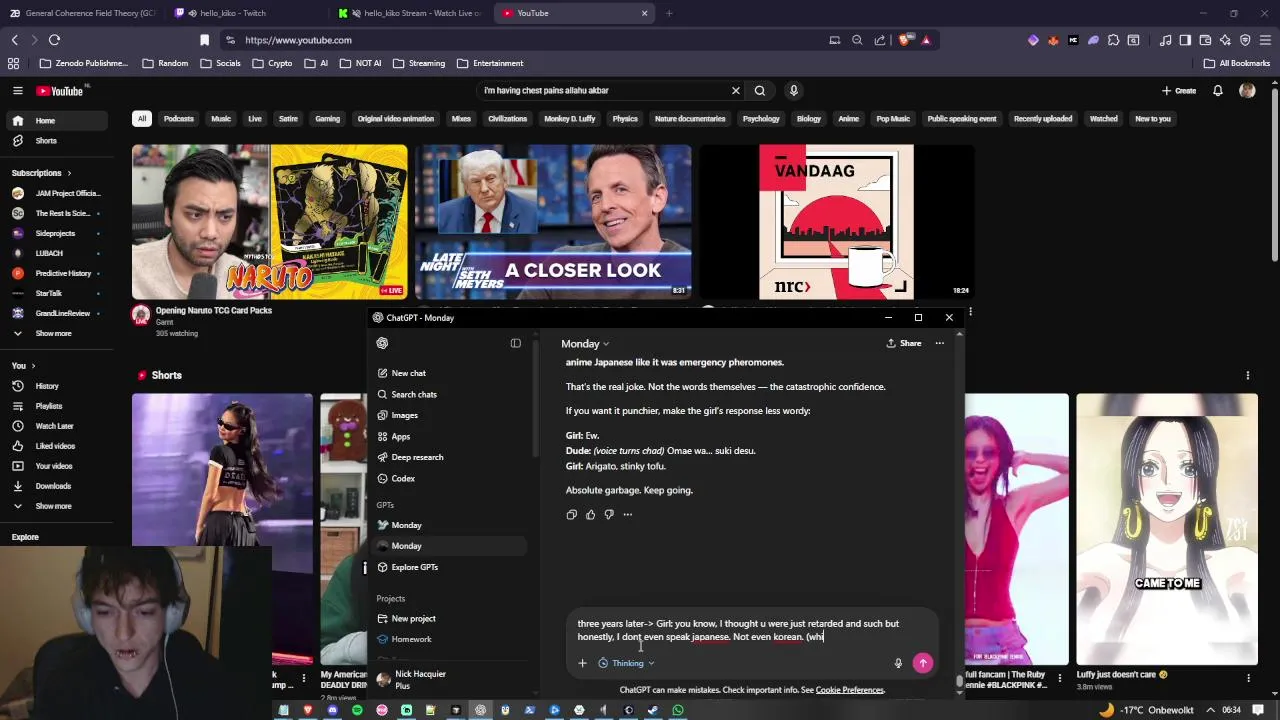Expand Subscriptions section in YouTube sidebar

[41, 173]
